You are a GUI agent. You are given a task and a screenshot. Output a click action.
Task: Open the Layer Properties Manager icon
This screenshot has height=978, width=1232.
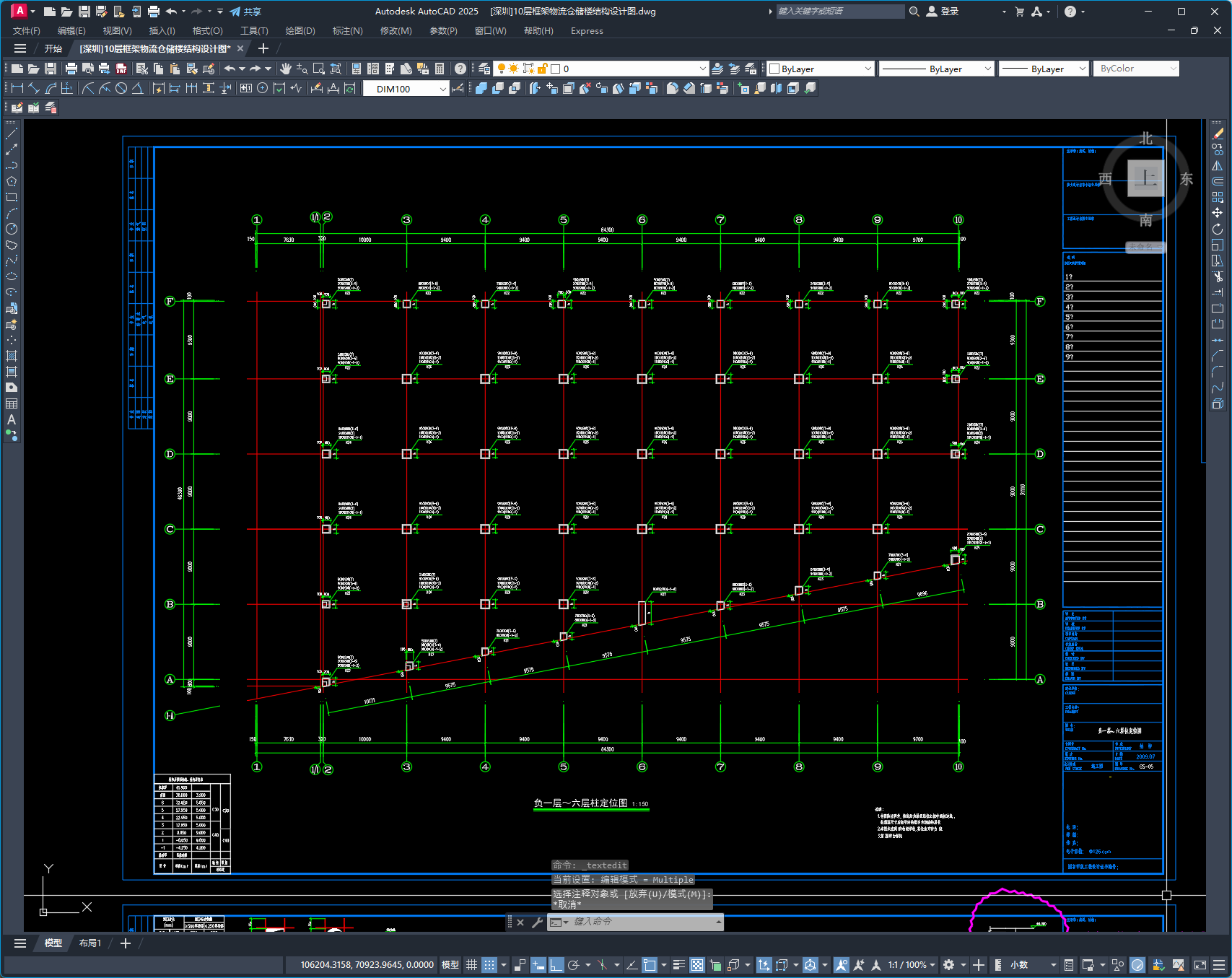(484, 69)
